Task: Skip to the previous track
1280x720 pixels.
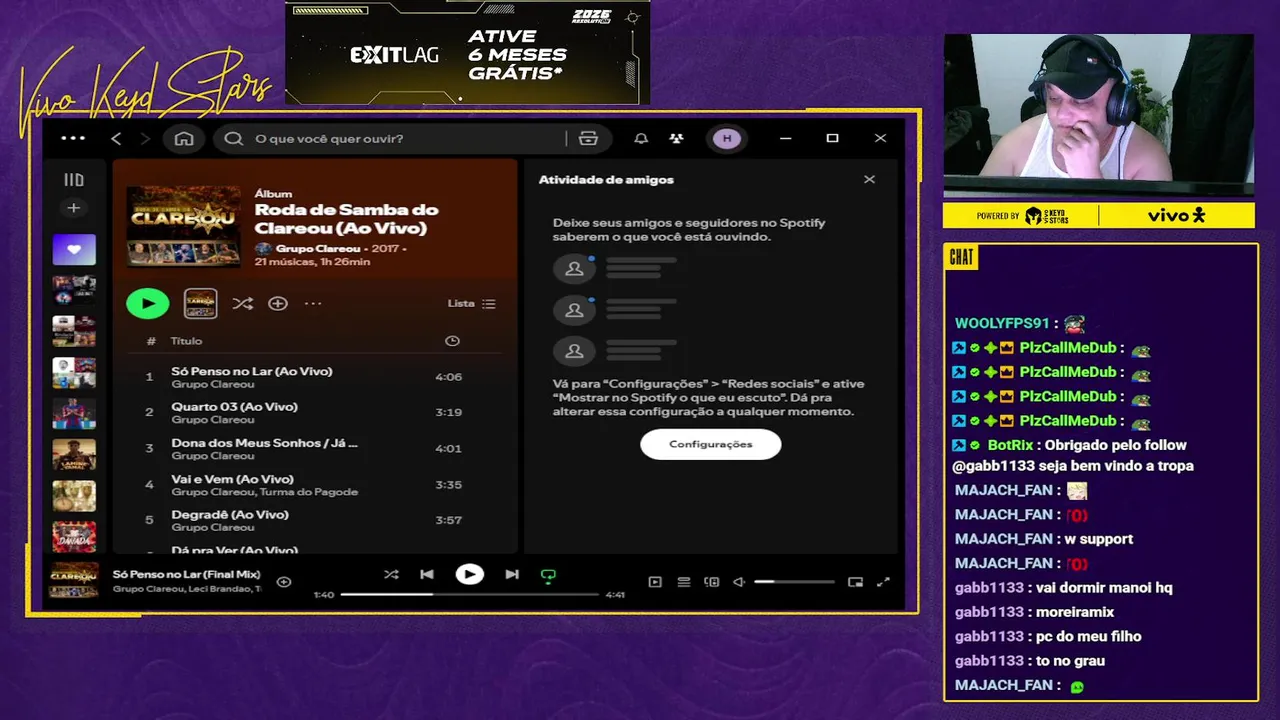Action: coord(427,575)
